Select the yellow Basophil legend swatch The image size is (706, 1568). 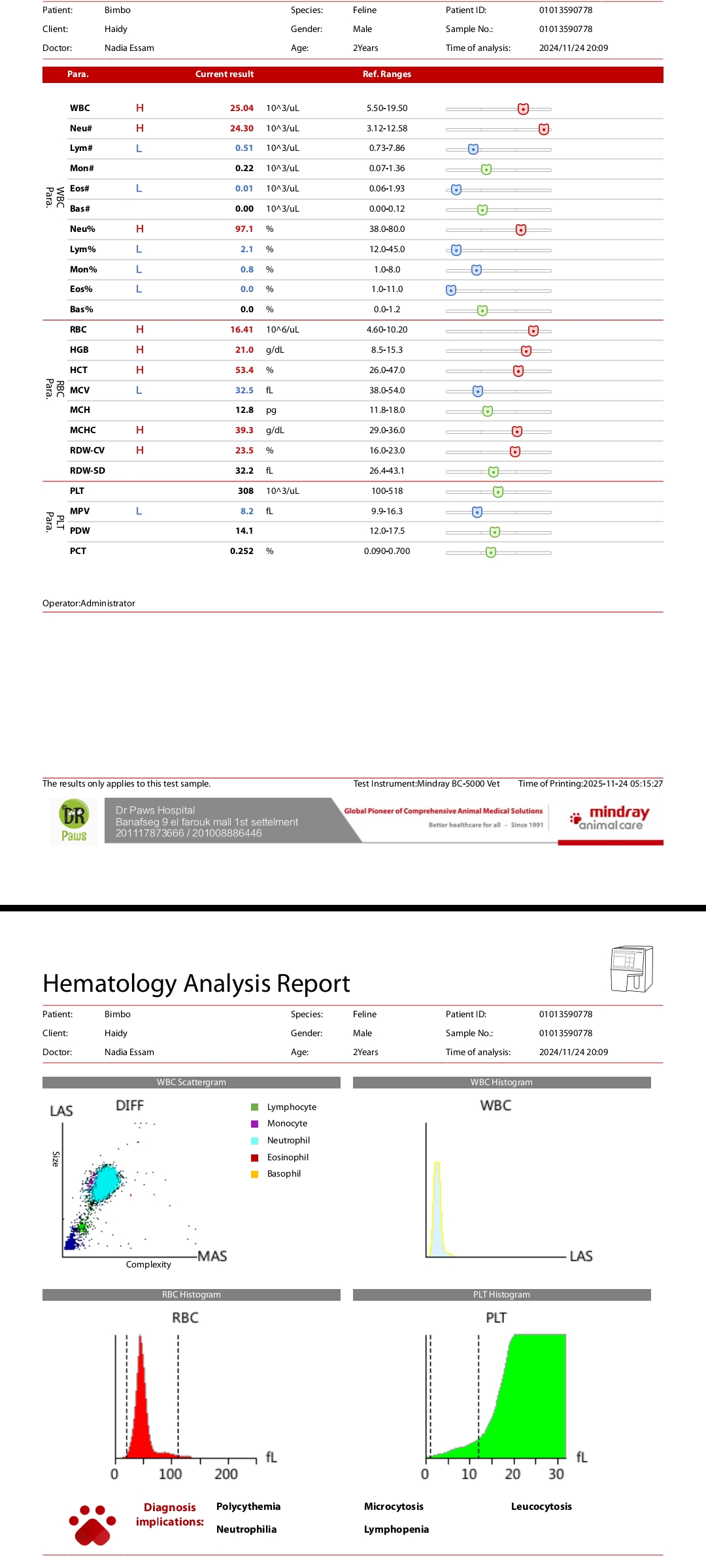click(x=255, y=1174)
